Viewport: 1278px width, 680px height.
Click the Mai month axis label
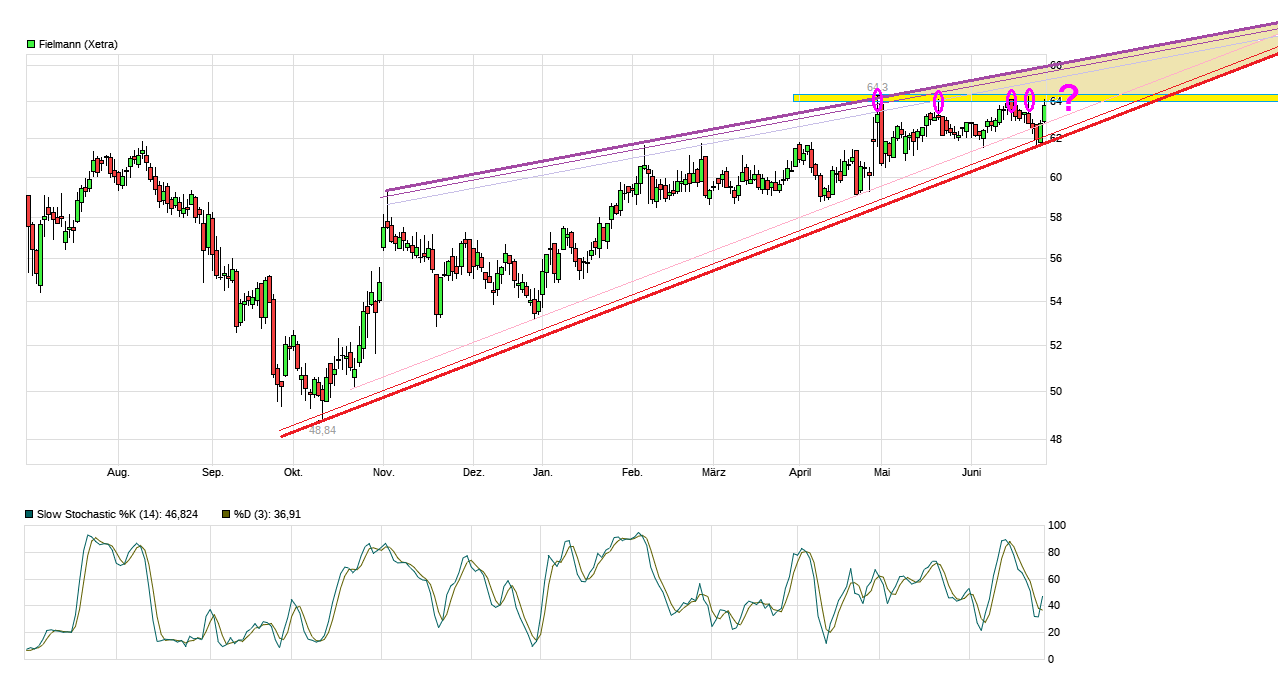881,472
